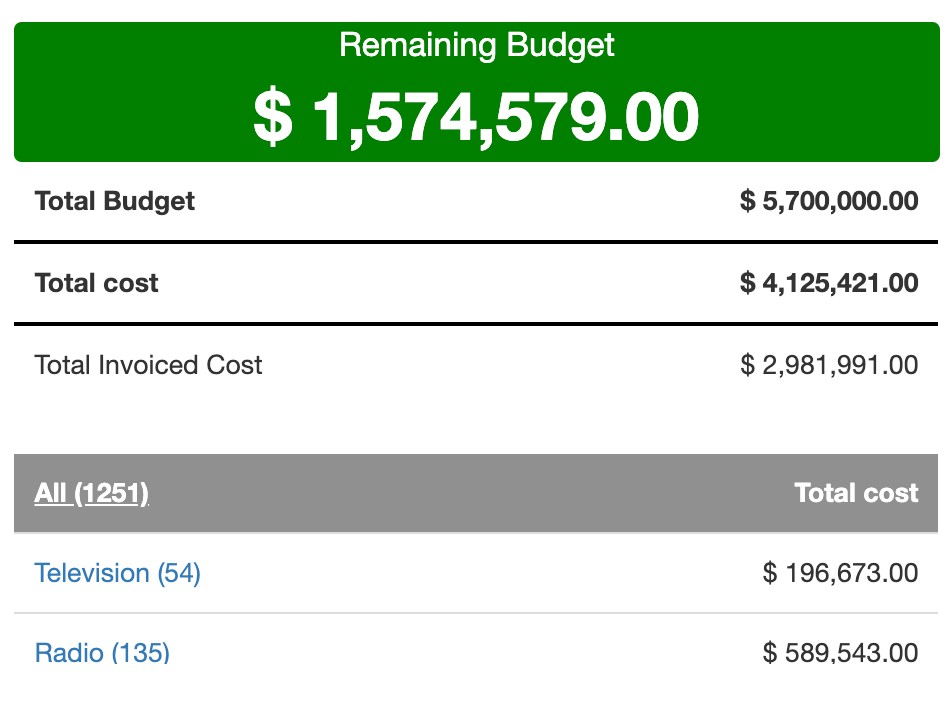Sort by the Total cost column header
Viewport: 952px width, 708px height.
pos(855,493)
